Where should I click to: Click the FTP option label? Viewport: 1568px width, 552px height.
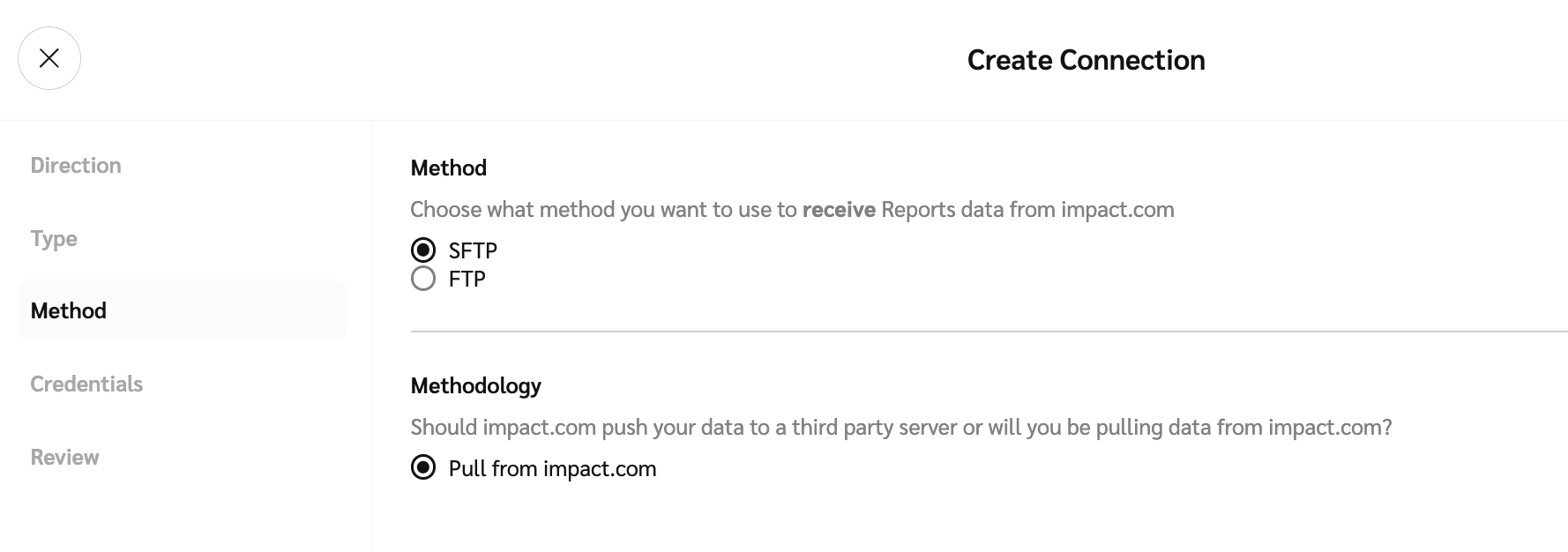467,280
